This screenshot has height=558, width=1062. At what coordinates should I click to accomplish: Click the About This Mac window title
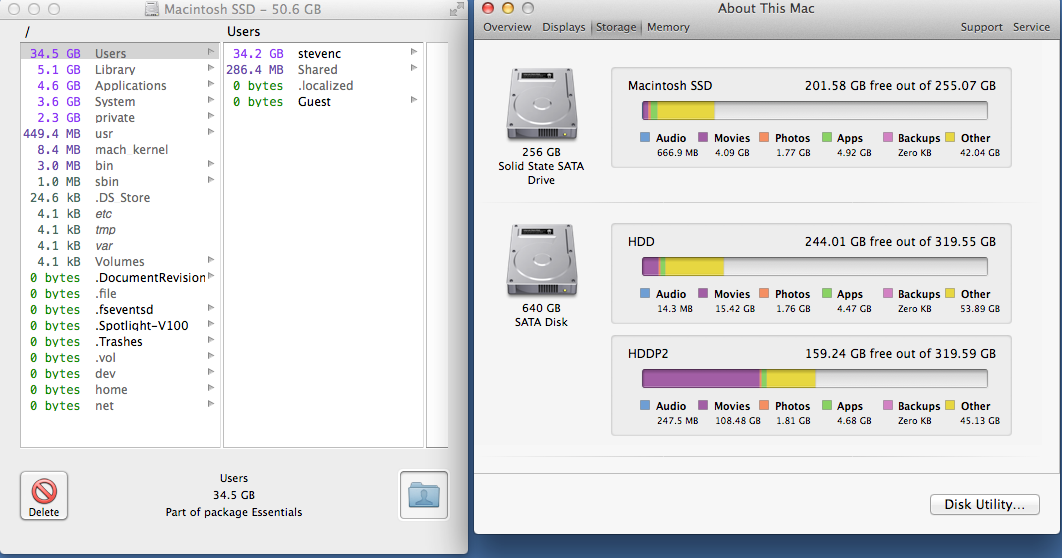point(766,9)
